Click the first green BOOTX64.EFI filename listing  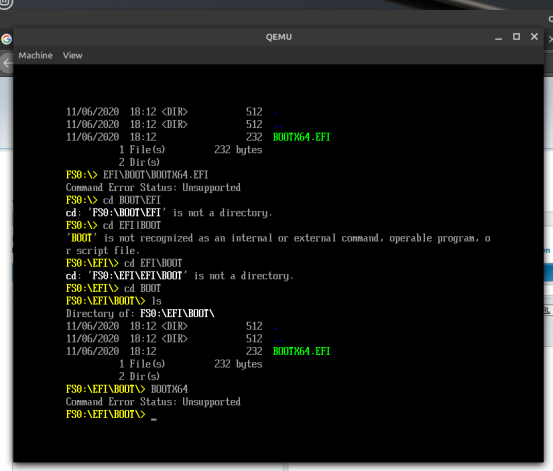point(302,137)
